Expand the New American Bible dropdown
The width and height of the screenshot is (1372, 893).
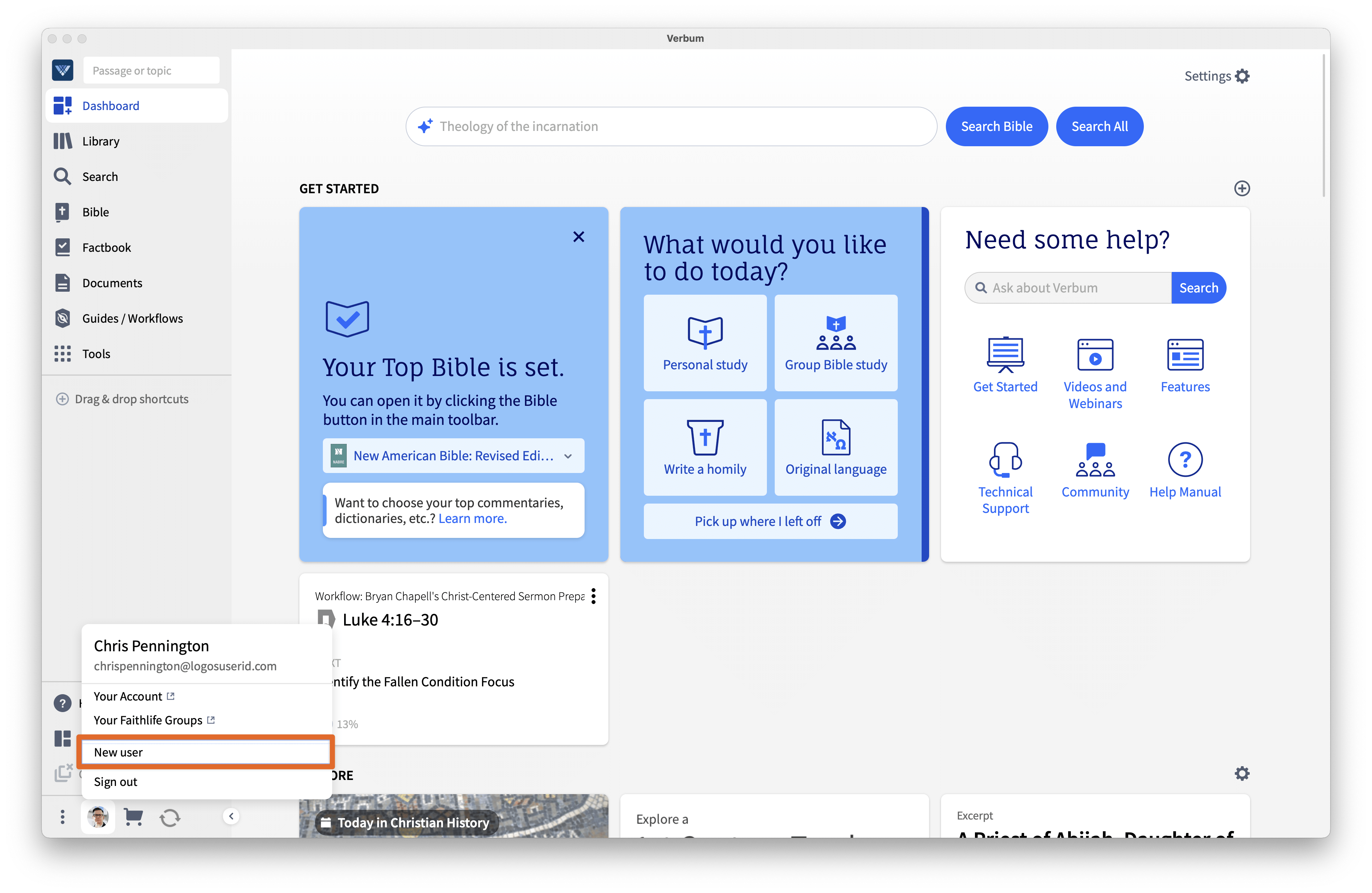pos(453,456)
